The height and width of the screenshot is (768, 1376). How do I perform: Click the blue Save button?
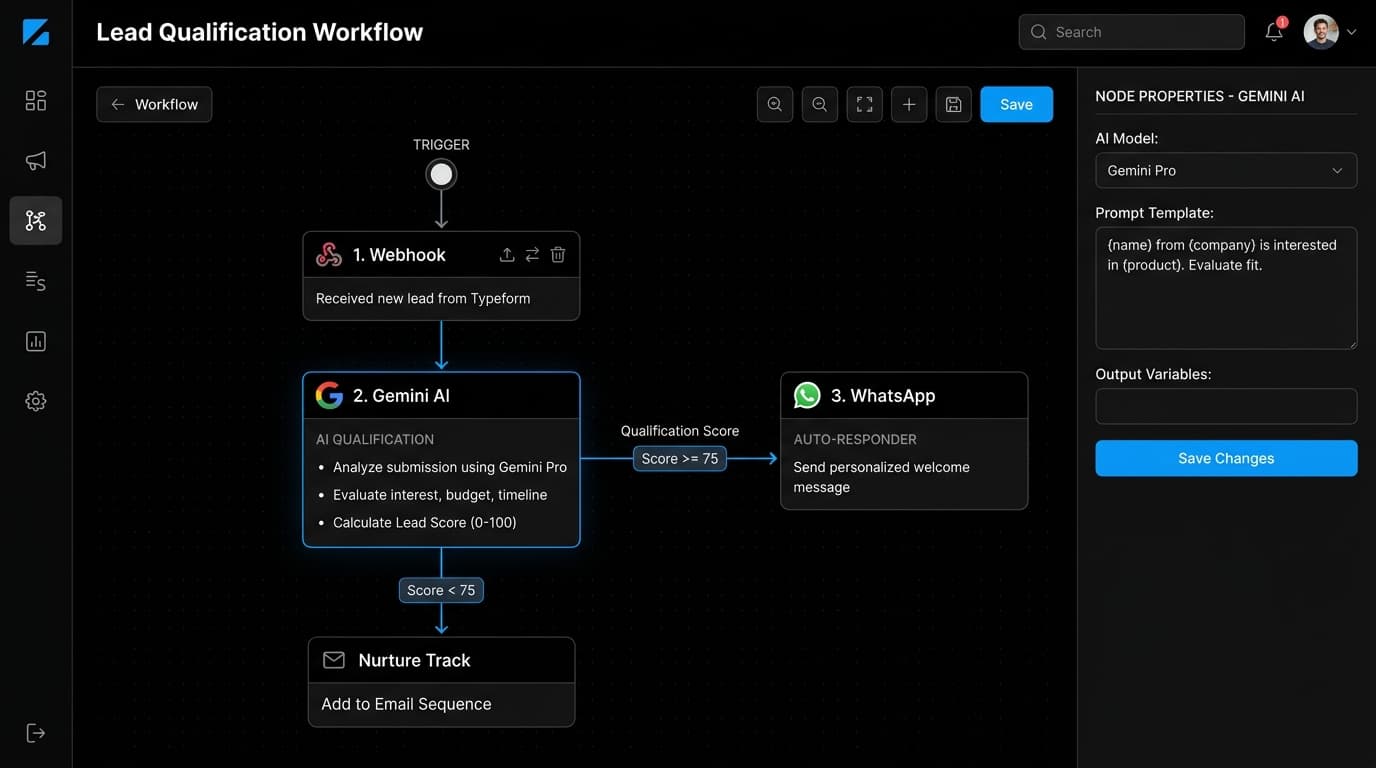1016,104
